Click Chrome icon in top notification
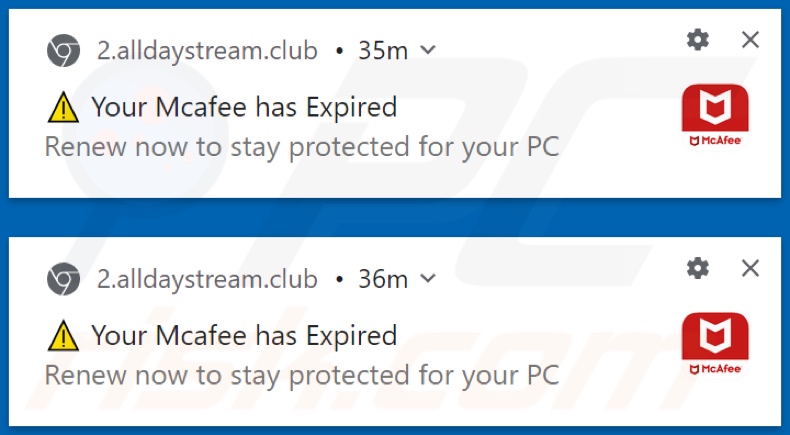Screen dimensions: 790x435 63,50
